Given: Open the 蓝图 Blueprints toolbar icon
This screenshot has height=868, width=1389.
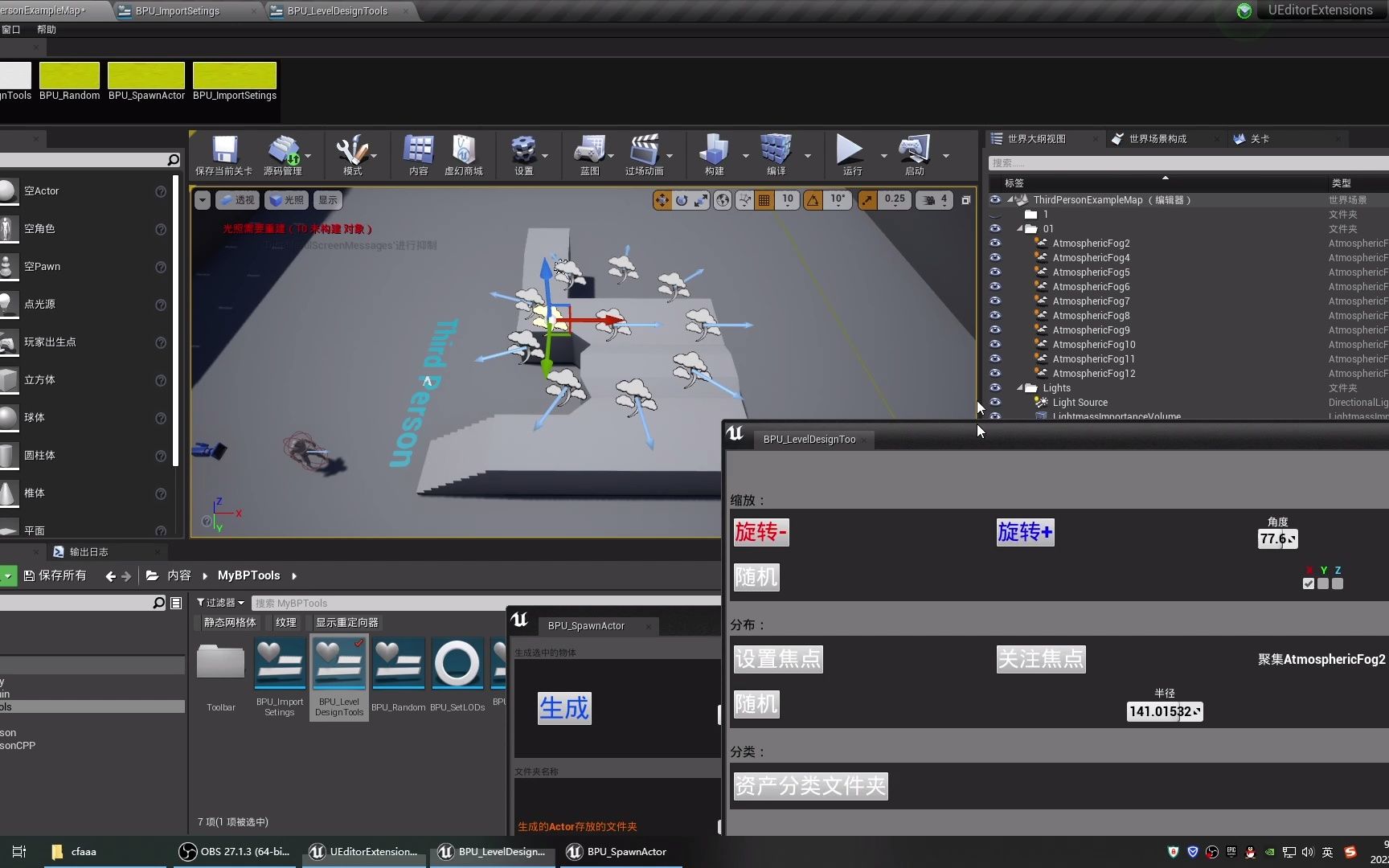Looking at the screenshot, I should click(591, 154).
